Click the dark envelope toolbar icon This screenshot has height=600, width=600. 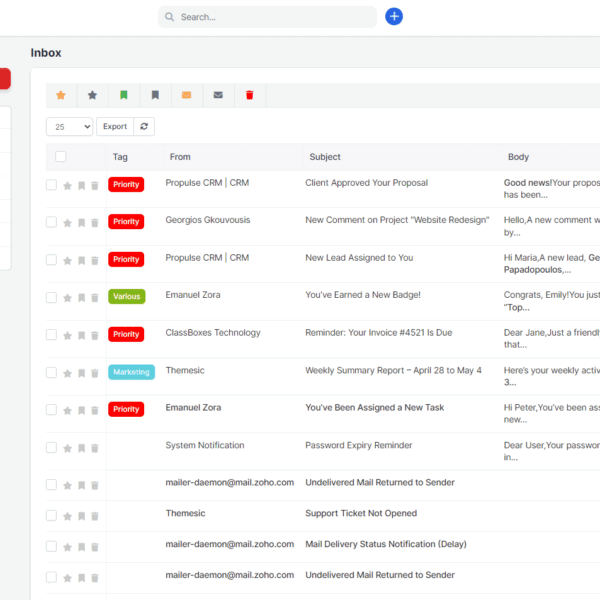[218, 95]
